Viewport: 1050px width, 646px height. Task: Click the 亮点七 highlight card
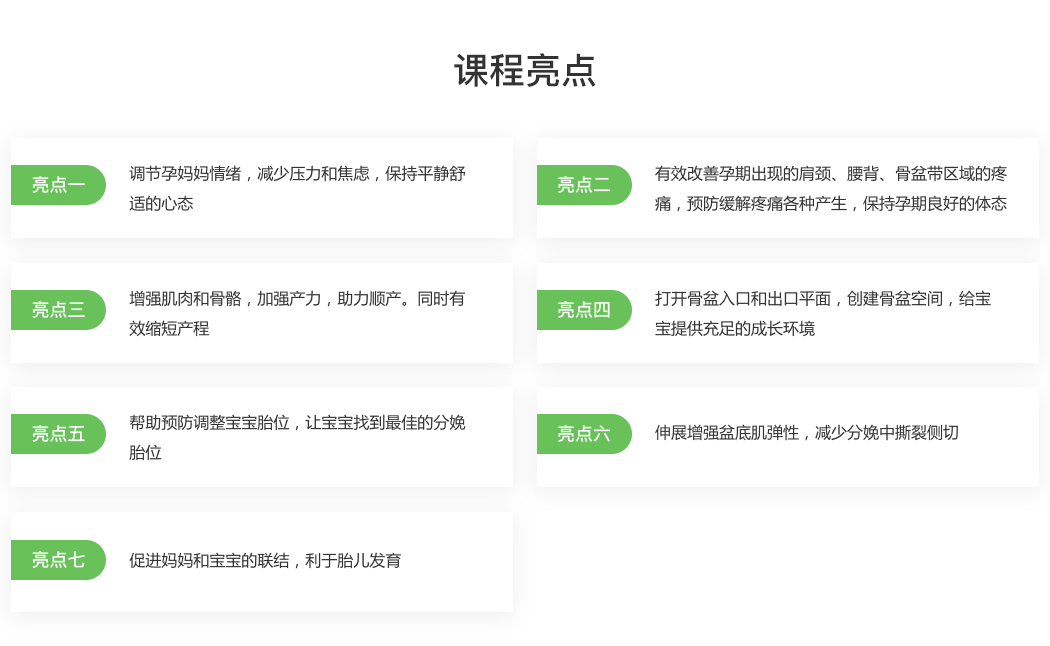262,561
